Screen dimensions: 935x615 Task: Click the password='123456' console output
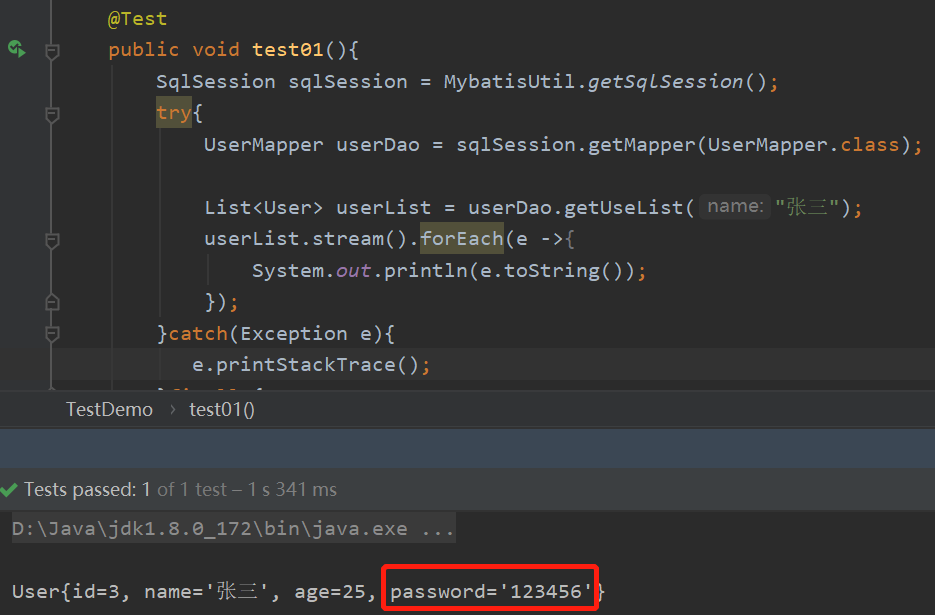491,591
